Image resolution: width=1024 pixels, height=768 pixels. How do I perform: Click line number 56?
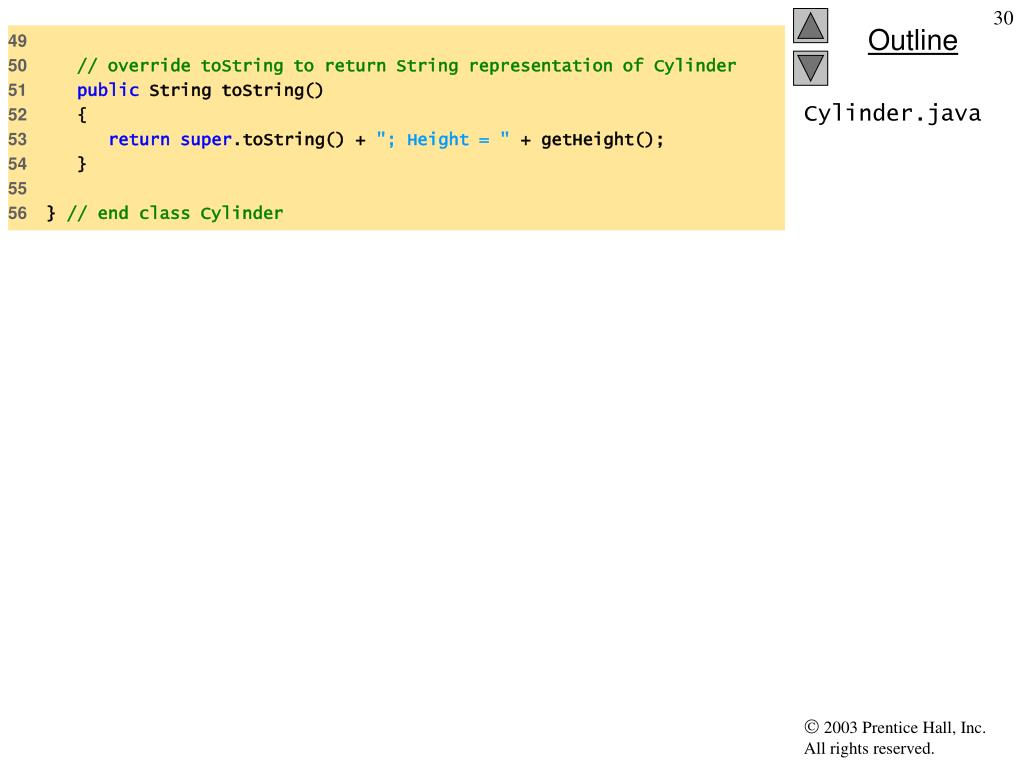(18, 214)
